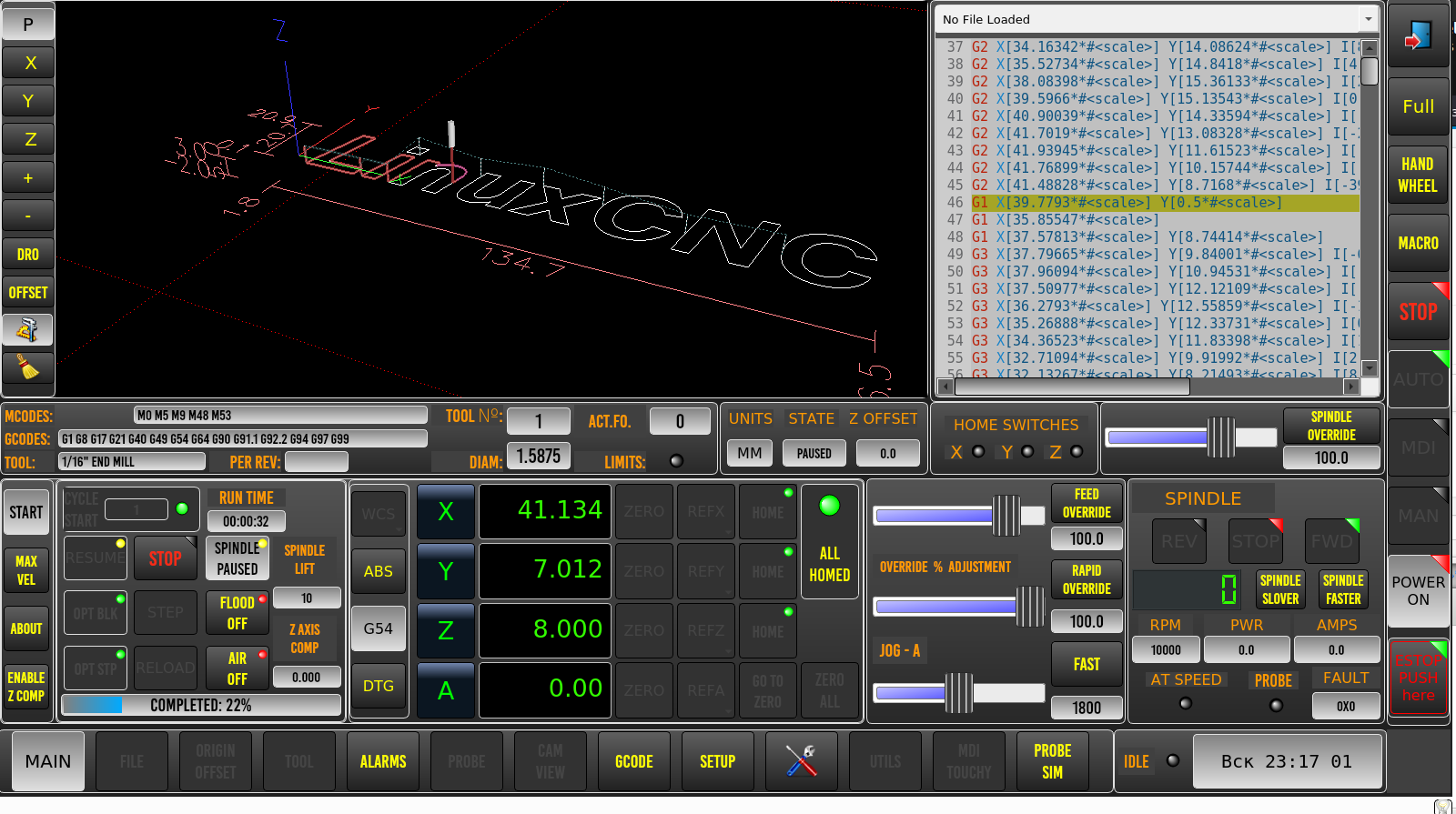Open the WCS dropdown button

[379, 514]
